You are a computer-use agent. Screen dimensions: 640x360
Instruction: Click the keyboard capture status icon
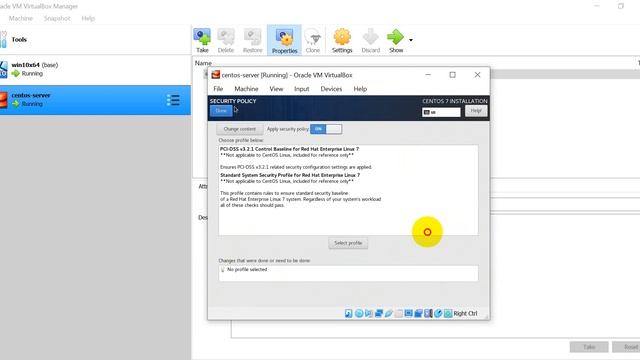click(x=448, y=313)
